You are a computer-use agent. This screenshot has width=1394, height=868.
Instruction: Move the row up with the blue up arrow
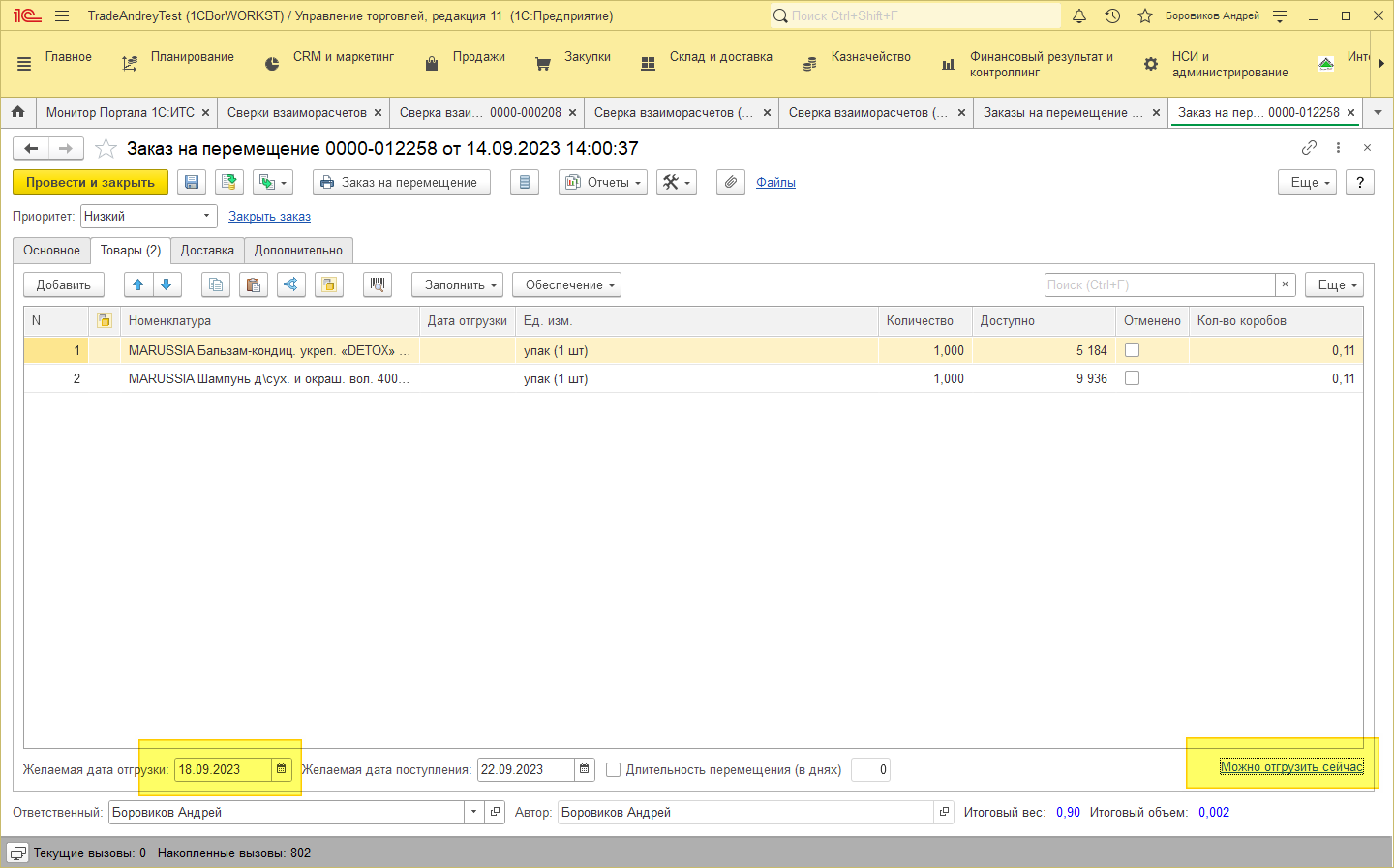tap(138, 284)
